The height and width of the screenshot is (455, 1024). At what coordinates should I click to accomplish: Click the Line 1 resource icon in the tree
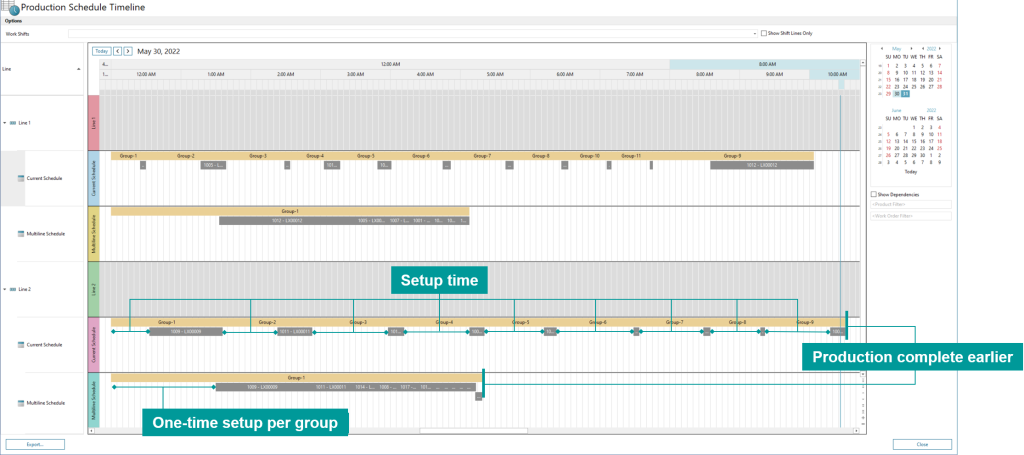[x=13, y=123]
